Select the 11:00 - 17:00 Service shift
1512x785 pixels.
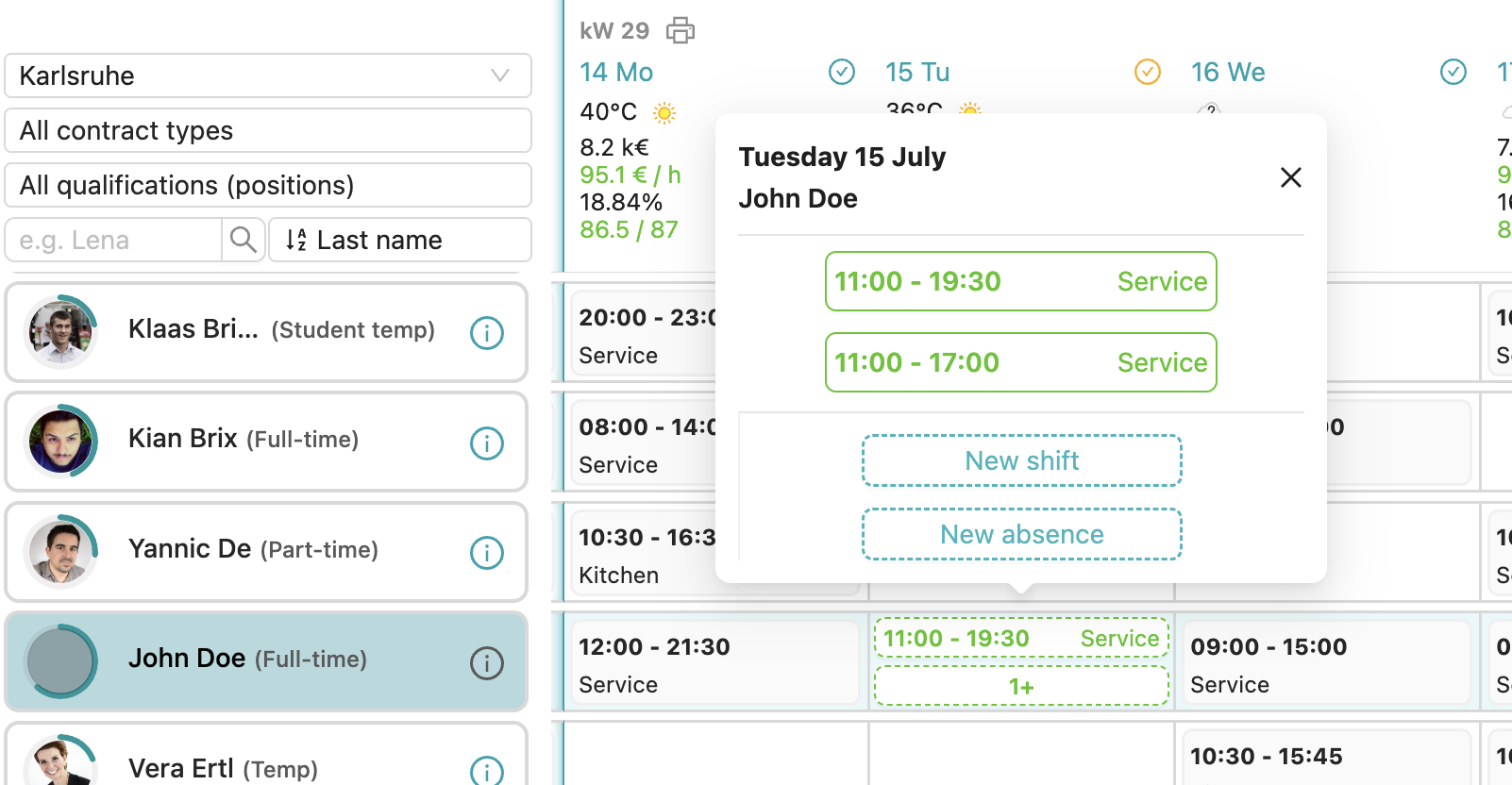tap(1020, 362)
